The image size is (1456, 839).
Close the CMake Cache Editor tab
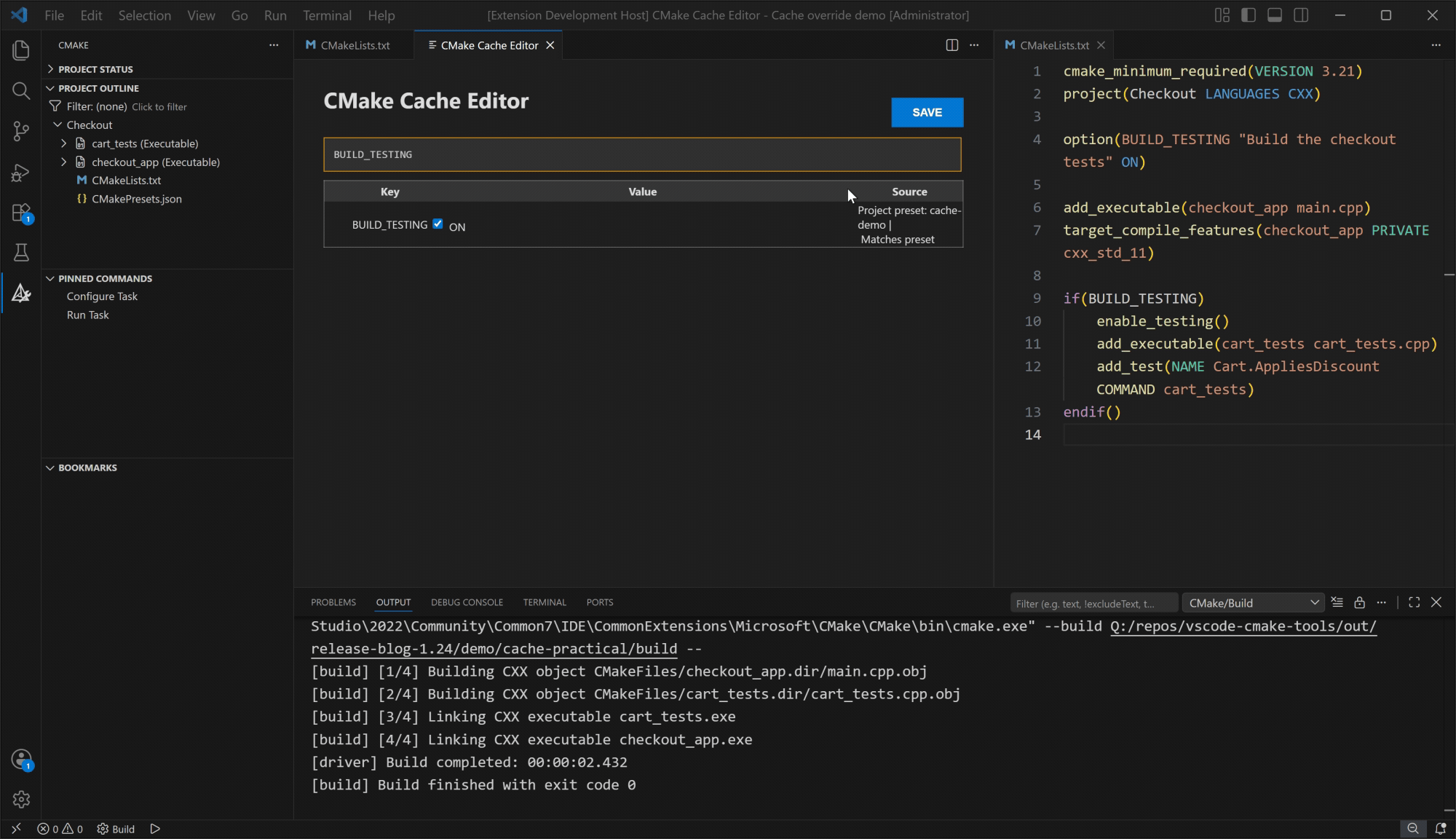[550, 45]
